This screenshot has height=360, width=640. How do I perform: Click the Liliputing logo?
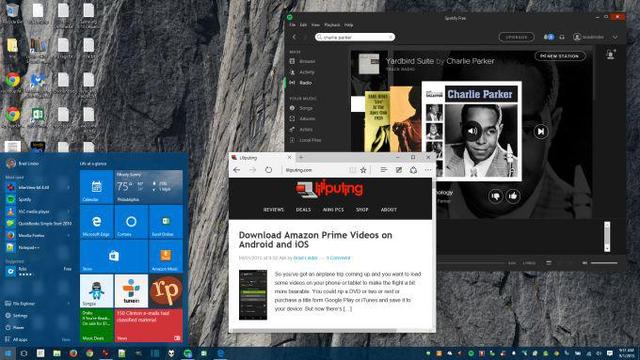(329, 189)
